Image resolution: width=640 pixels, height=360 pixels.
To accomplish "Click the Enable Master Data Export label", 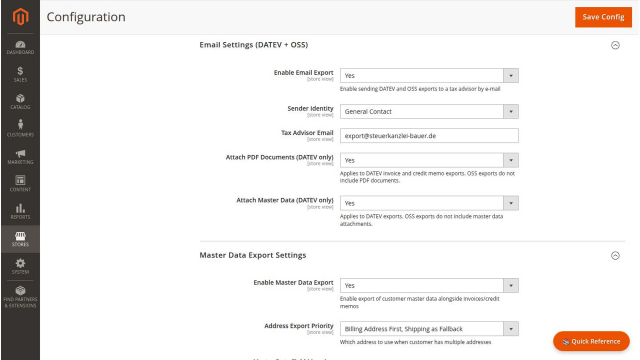I will pos(293,282).
